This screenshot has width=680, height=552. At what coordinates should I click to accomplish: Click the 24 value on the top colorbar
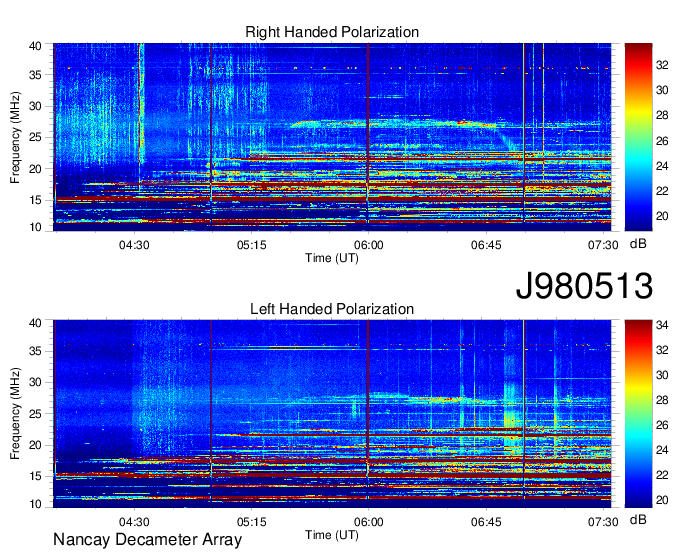click(x=662, y=166)
